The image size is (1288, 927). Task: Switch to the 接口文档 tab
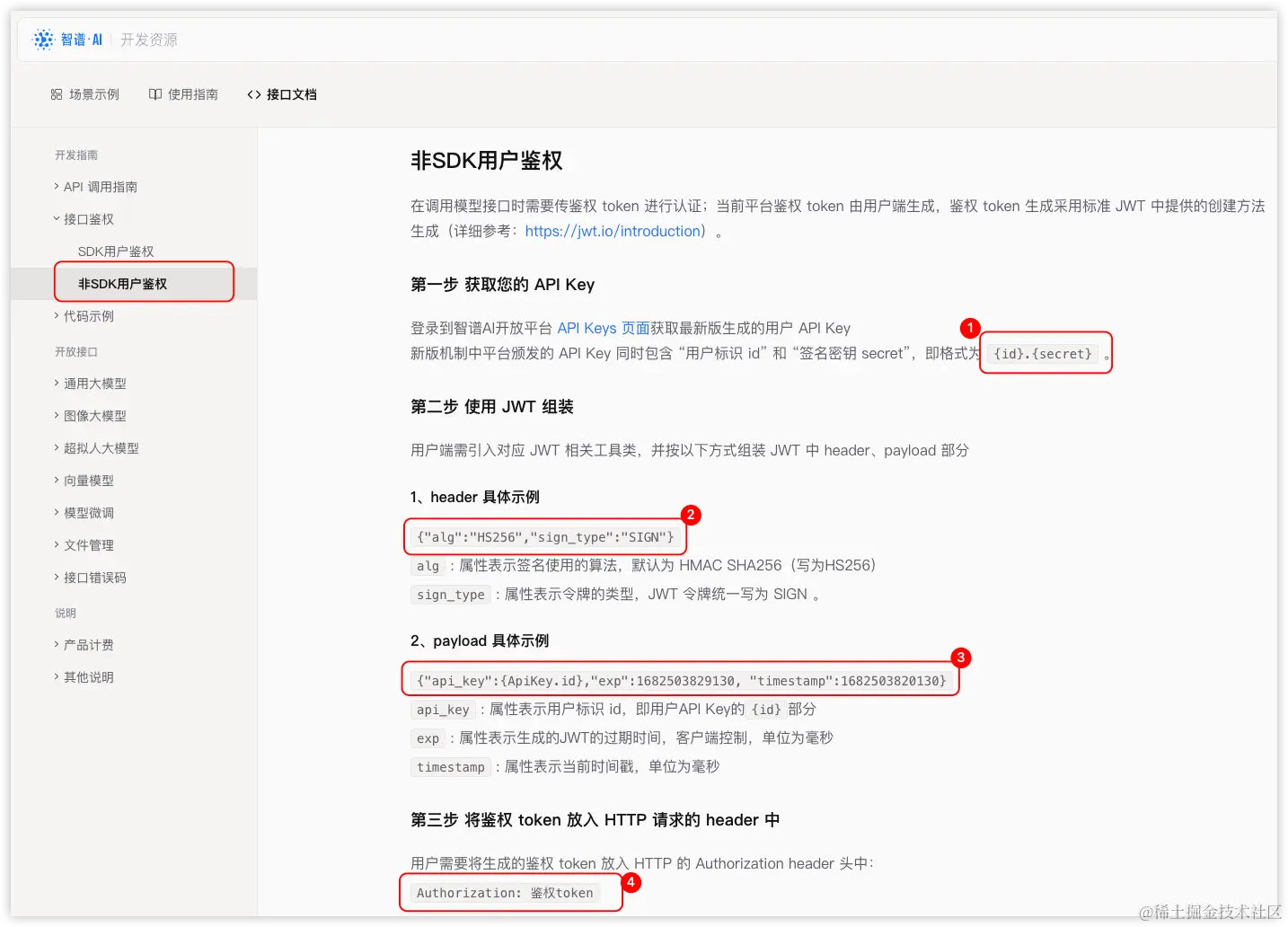(x=282, y=94)
